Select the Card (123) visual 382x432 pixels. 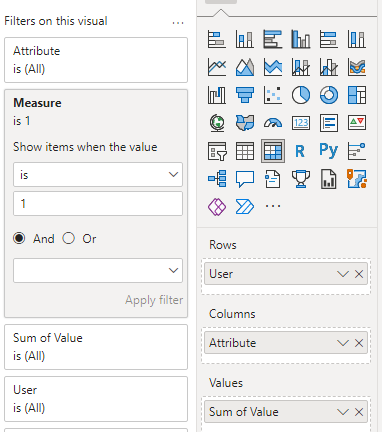pyautogui.click(x=301, y=123)
